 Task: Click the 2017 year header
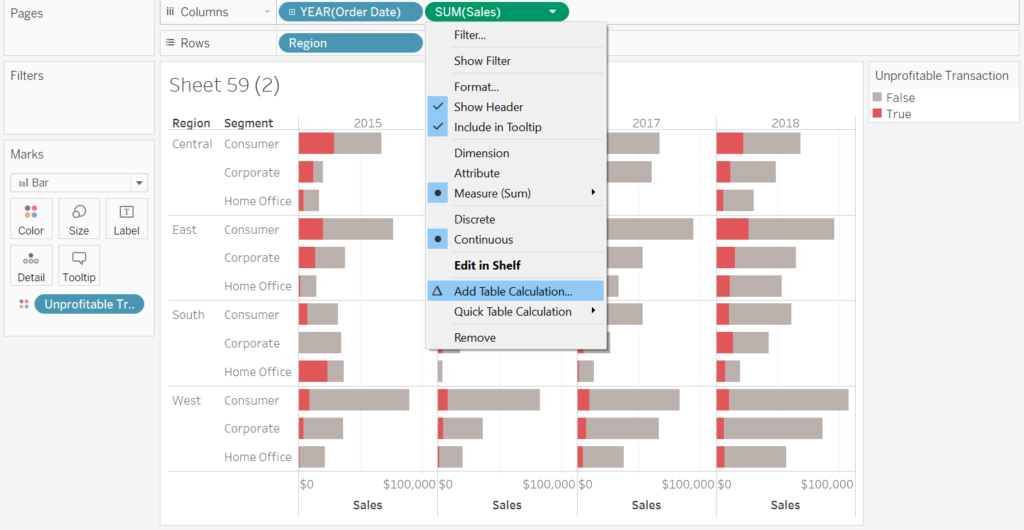pyautogui.click(x=646, y=123)
